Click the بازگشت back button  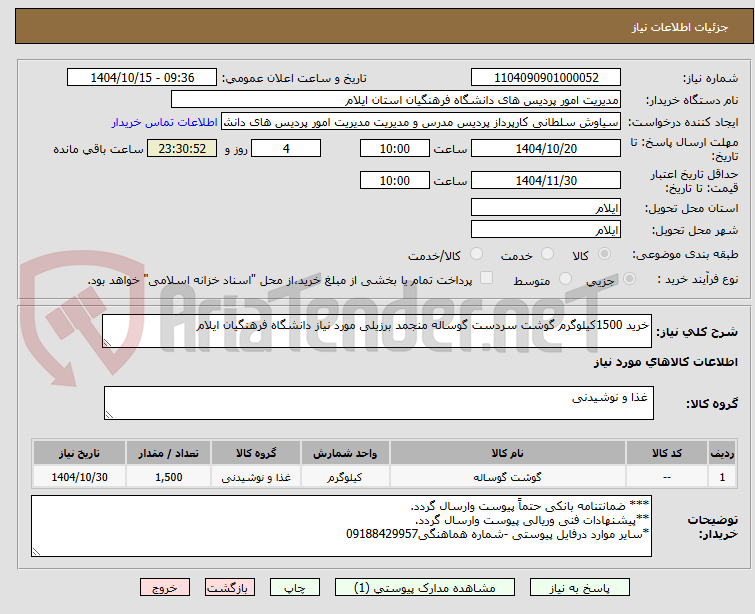(230, 588)
